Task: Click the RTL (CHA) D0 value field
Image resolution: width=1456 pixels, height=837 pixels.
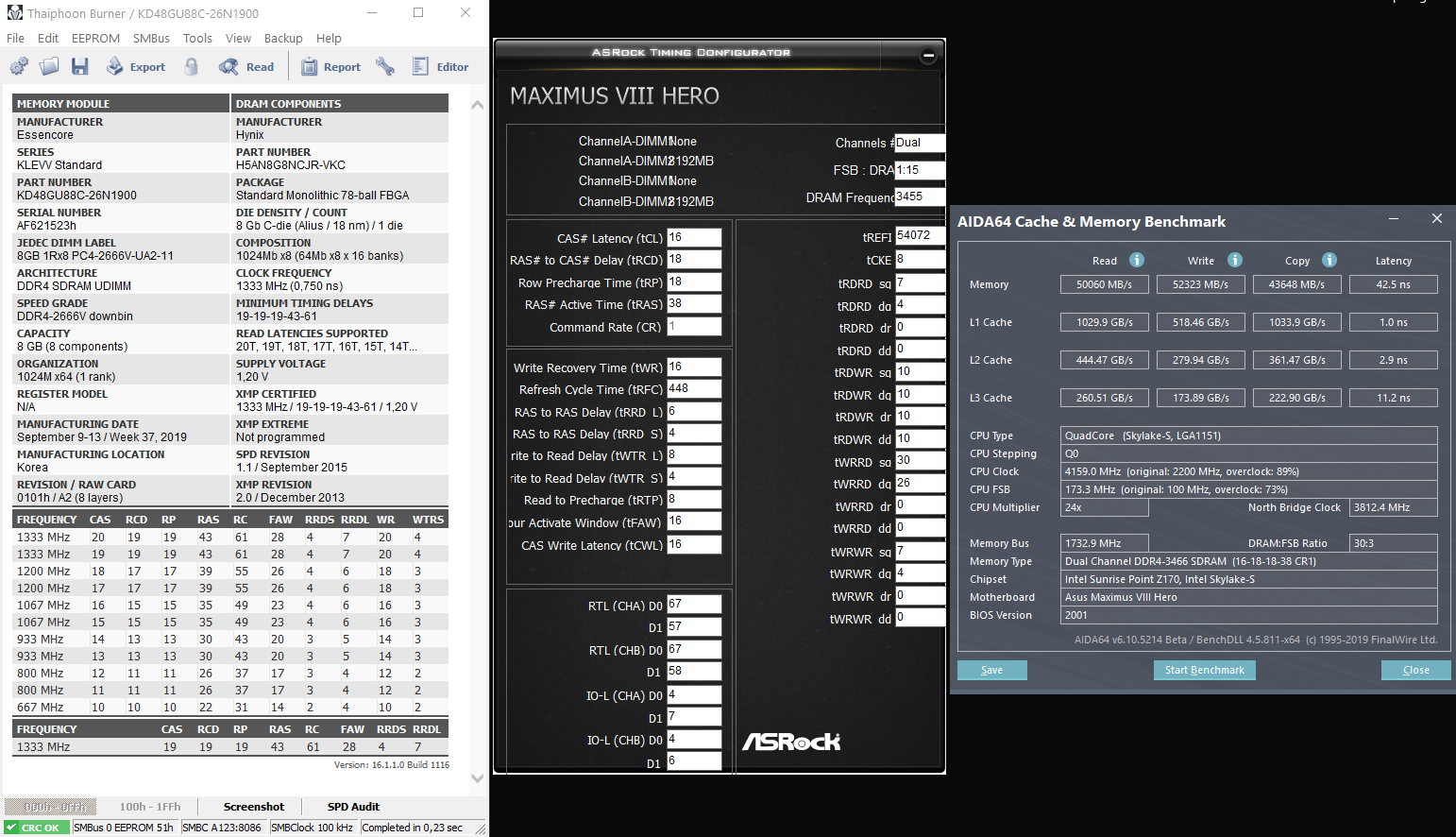Action: coord(694,604)
